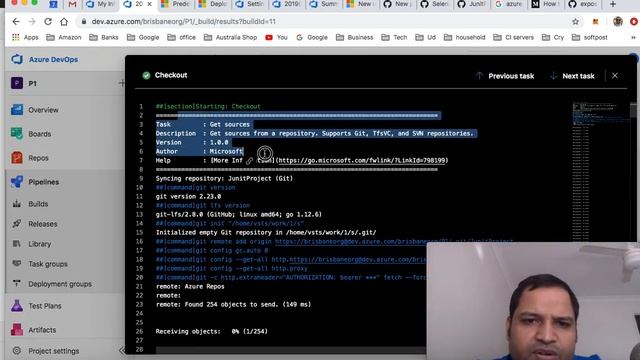The image size is (640, 360).
Task: Click the 'Syncing repository: JunitProject (Git)' line
Action: pos(224,178)
